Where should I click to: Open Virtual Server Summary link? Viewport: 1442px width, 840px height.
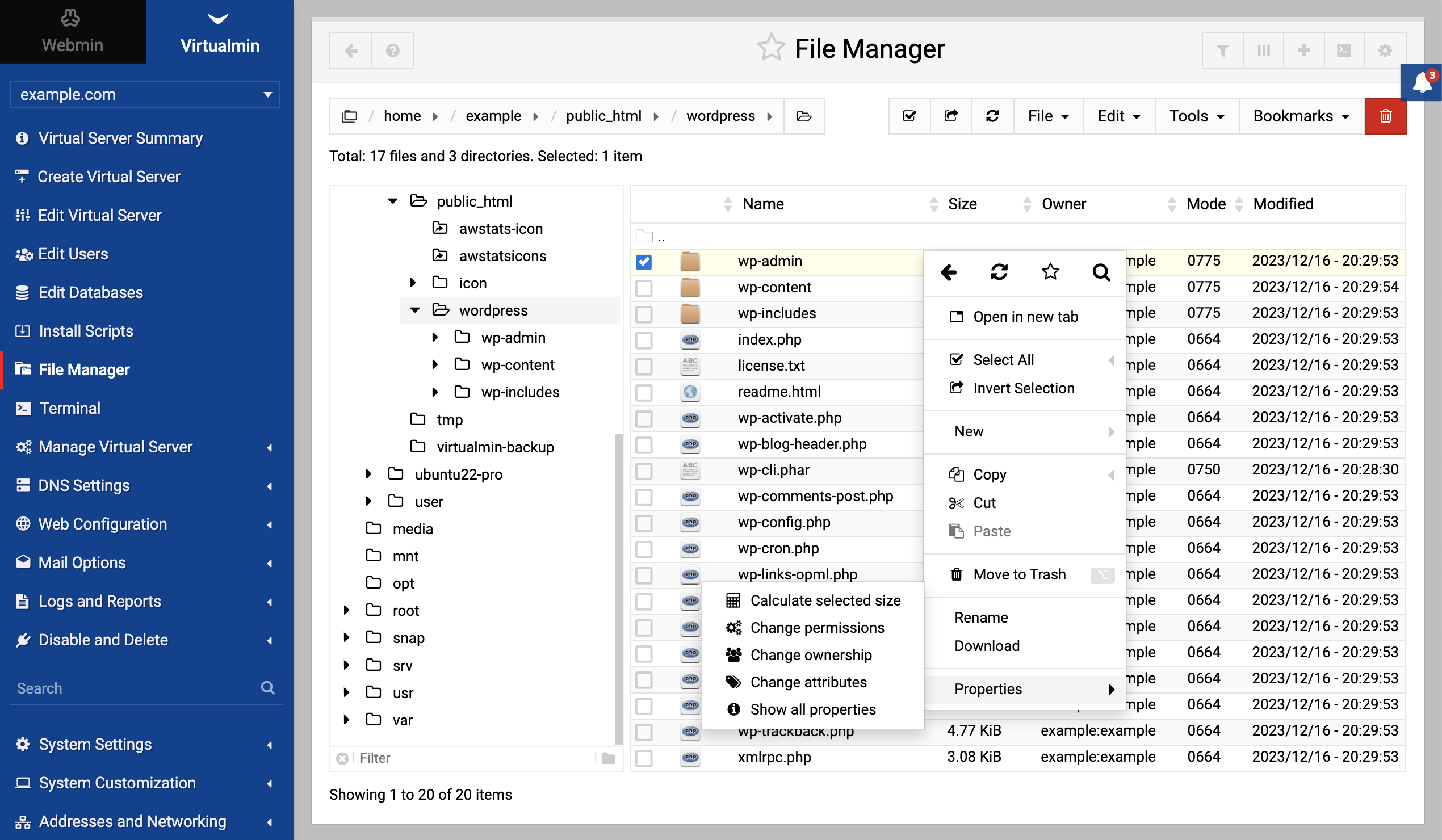(x=120, y=138)
